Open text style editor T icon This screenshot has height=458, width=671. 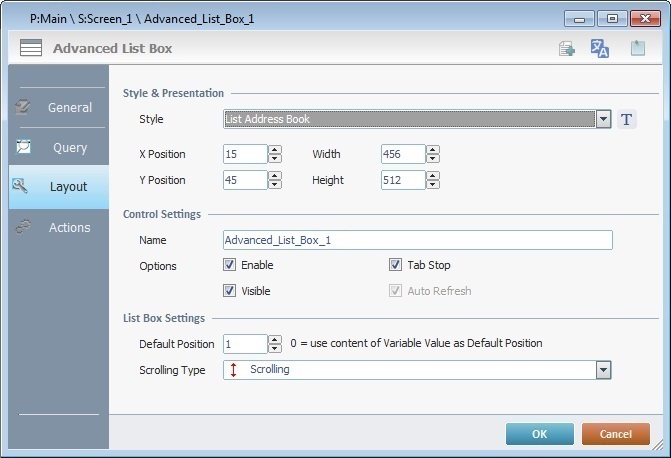627,119
